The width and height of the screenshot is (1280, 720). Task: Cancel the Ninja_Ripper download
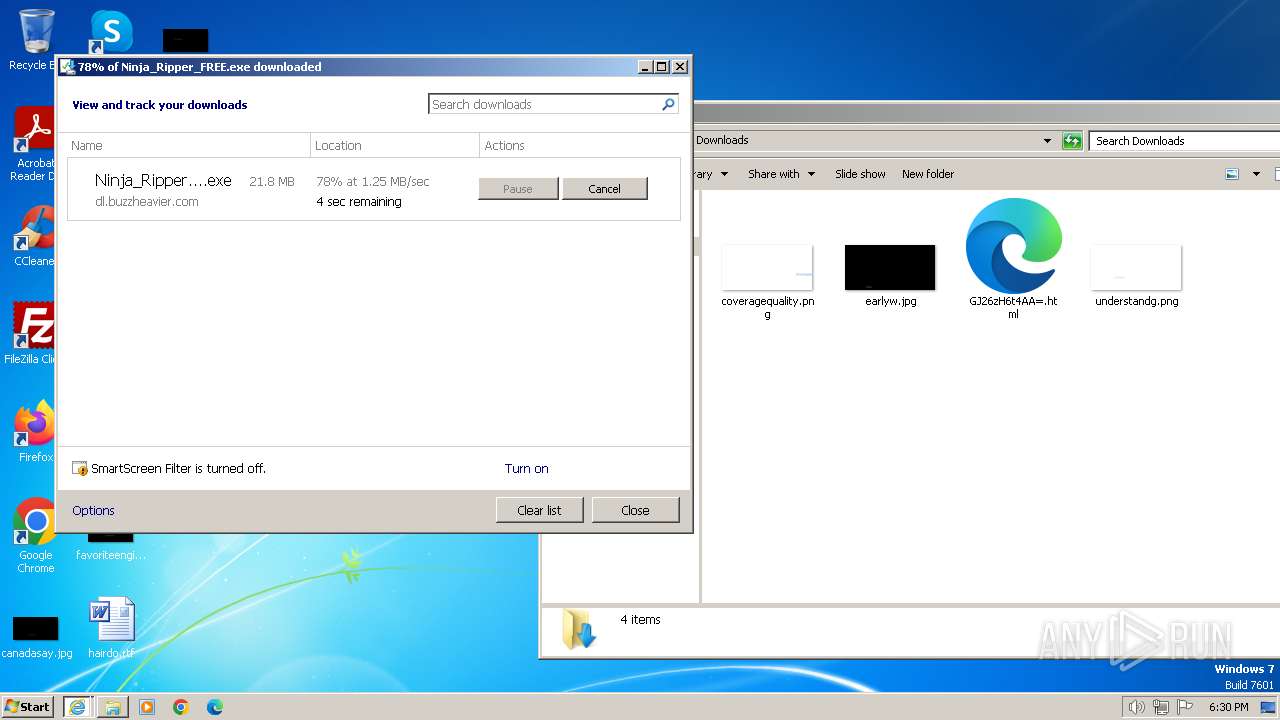pos(604,189)
